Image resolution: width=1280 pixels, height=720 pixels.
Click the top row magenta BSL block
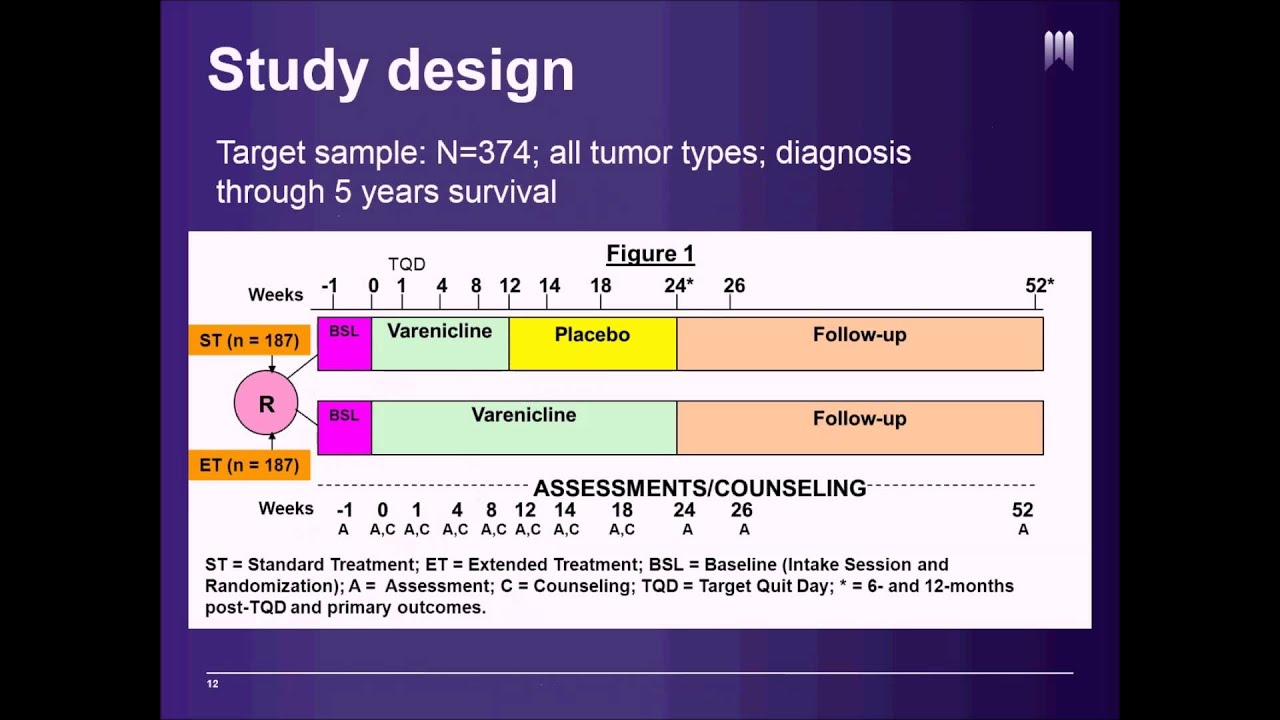[x=344, y=344]
